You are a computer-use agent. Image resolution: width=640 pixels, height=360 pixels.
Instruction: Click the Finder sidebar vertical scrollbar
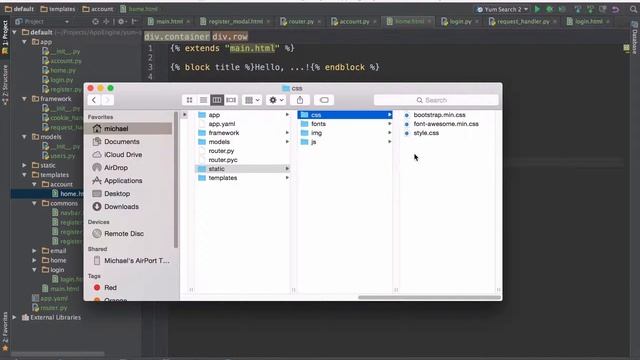pyautogui.click(x=176, y=180)
